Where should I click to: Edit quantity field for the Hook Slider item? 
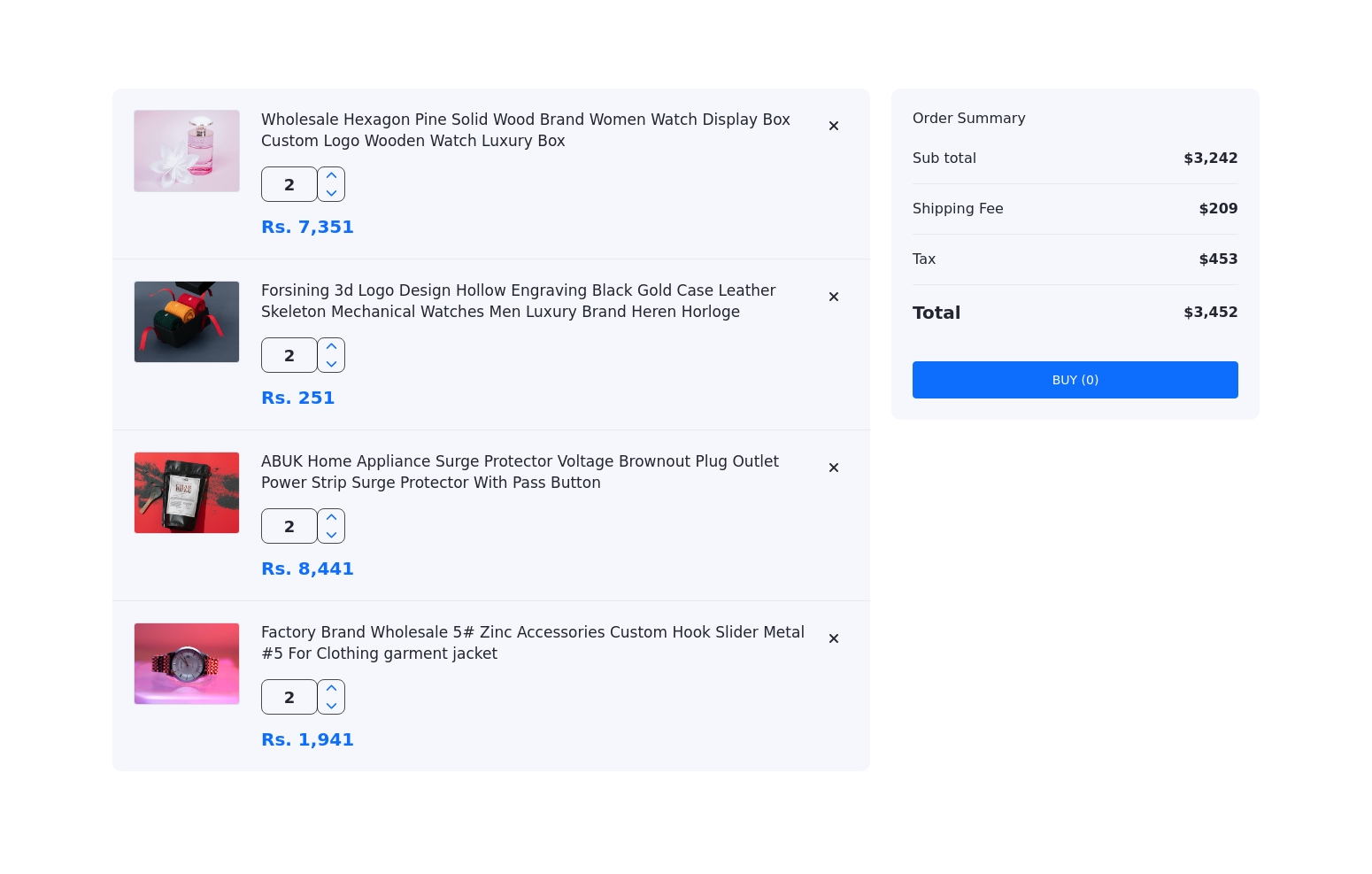tap(289, 697)
